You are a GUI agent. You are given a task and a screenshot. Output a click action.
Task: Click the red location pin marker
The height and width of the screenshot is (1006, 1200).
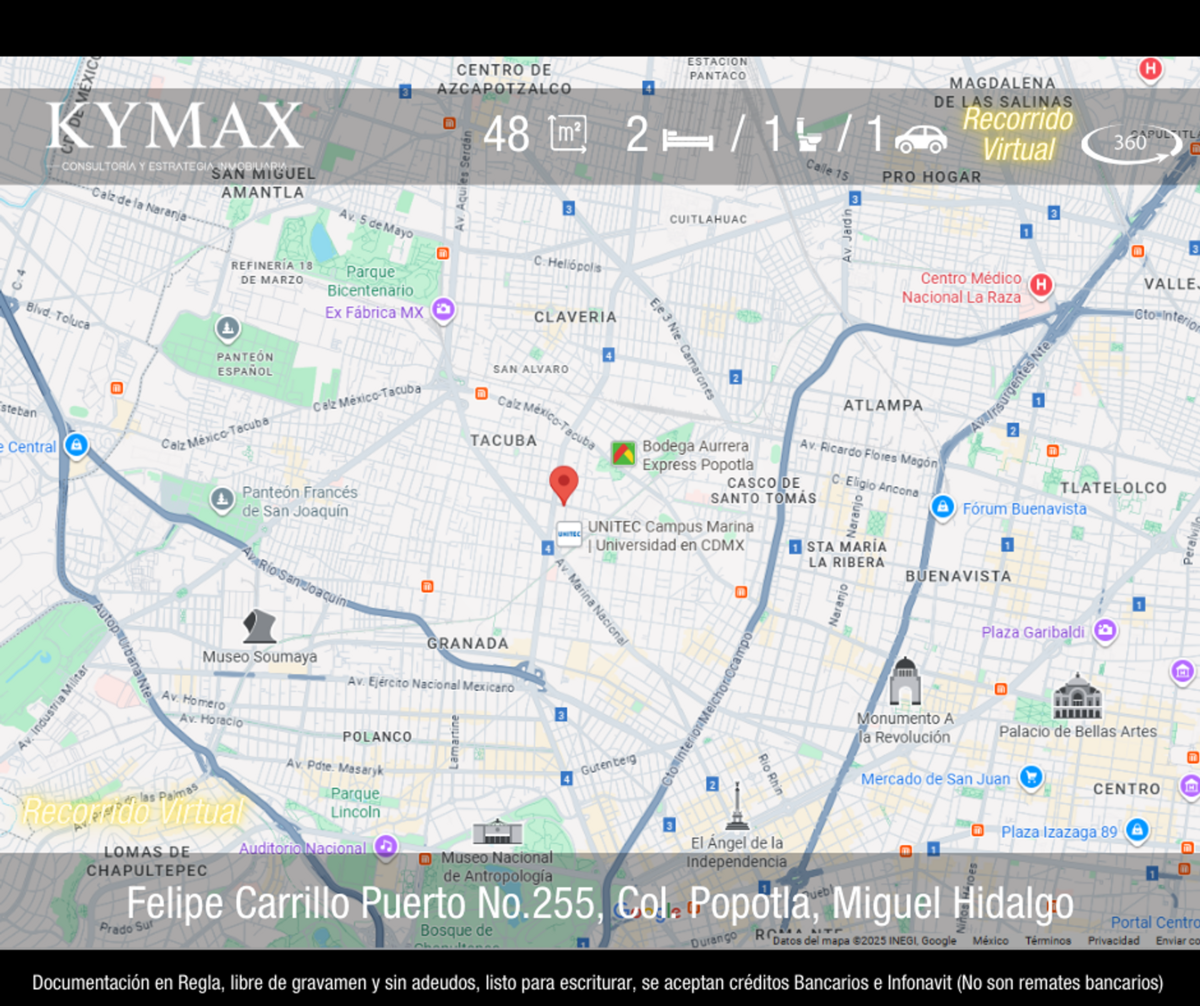(x=564, y=485)
